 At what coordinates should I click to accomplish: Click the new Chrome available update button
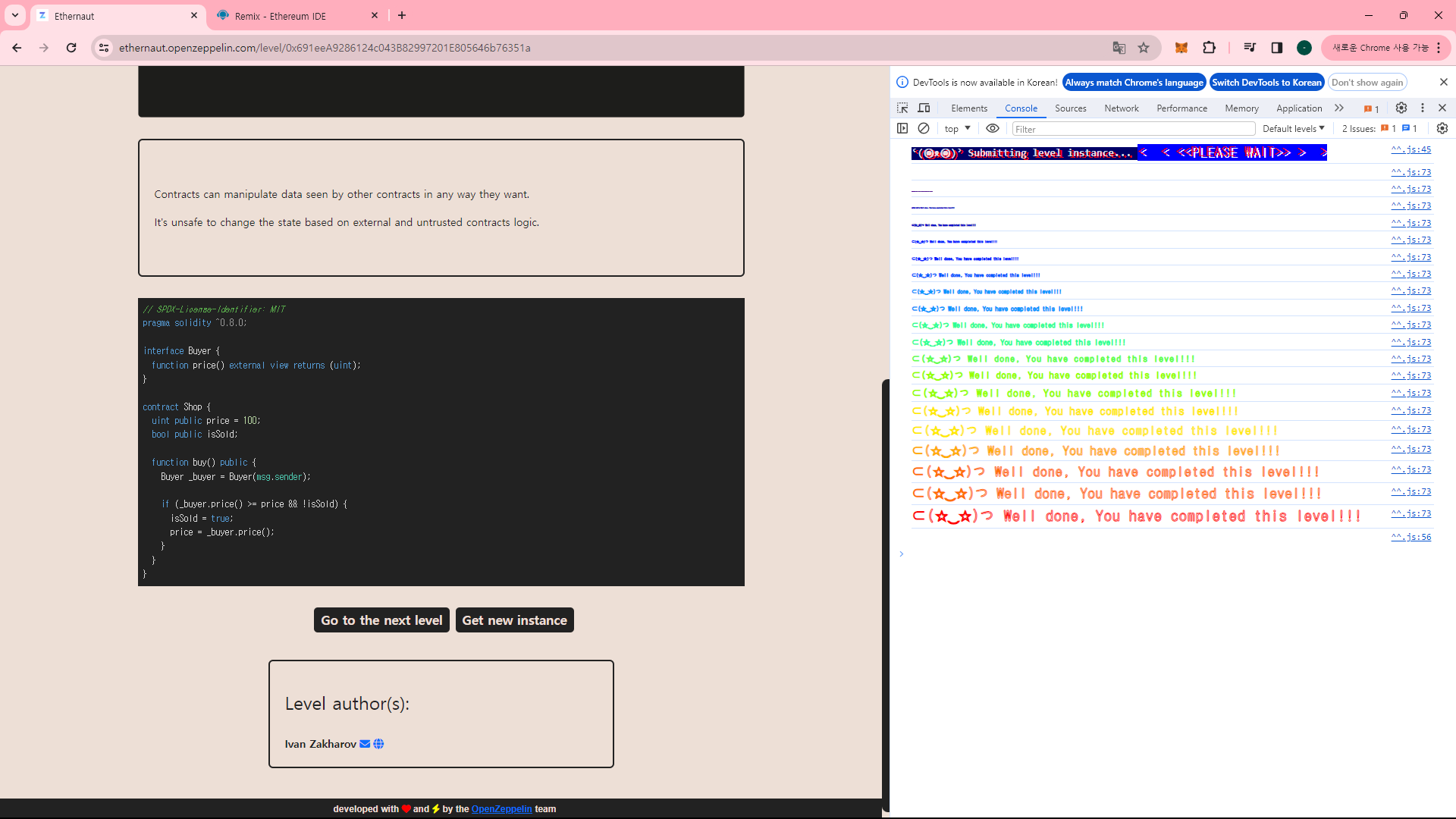click(1385, 48)
